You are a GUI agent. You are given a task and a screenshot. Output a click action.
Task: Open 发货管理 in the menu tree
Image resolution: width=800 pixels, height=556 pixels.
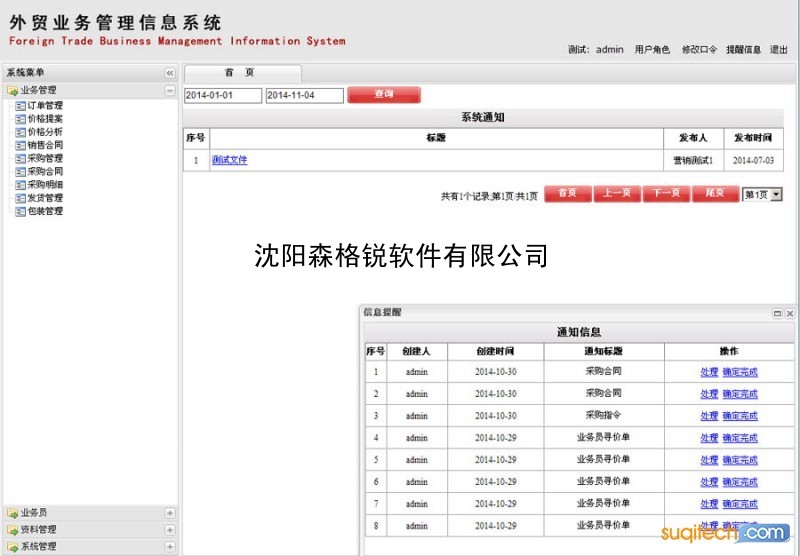pyautogui.click(x=45, y=198)
